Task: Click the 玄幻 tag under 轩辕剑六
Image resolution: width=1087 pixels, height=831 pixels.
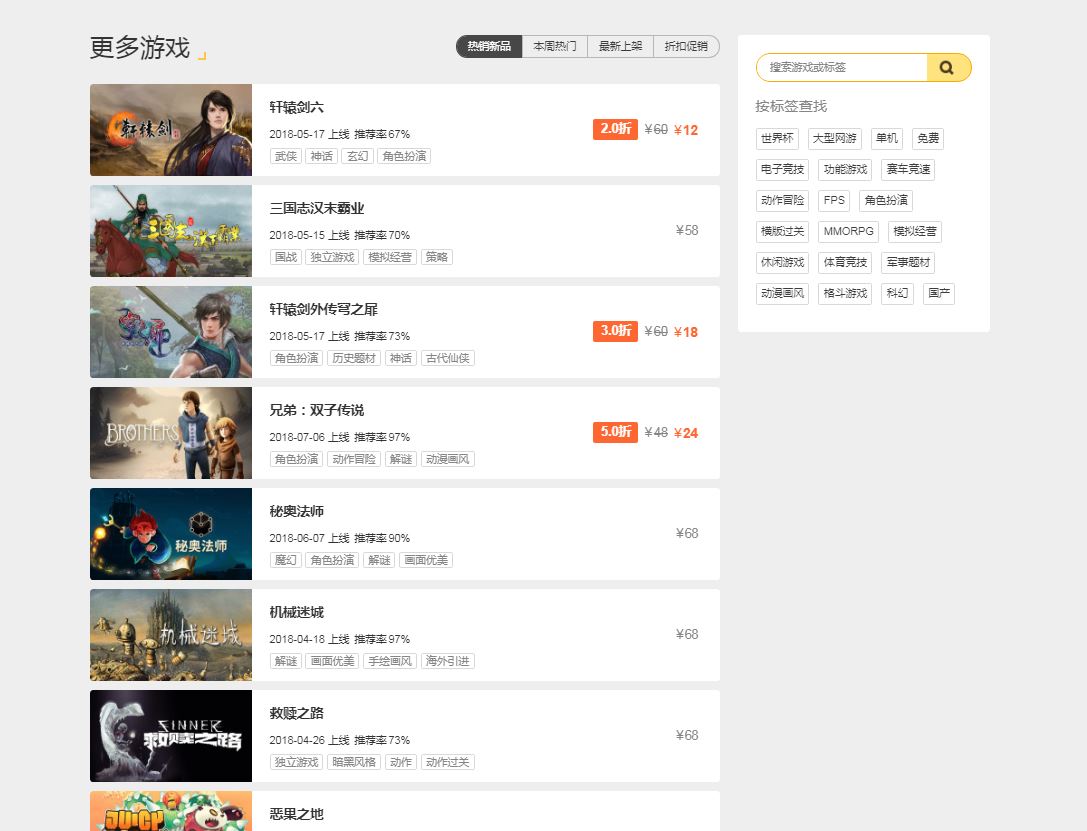Action: (x=358, y=157)
